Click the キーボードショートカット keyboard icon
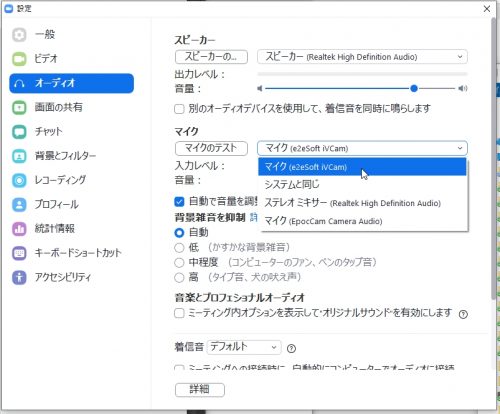 click(19, 253)
